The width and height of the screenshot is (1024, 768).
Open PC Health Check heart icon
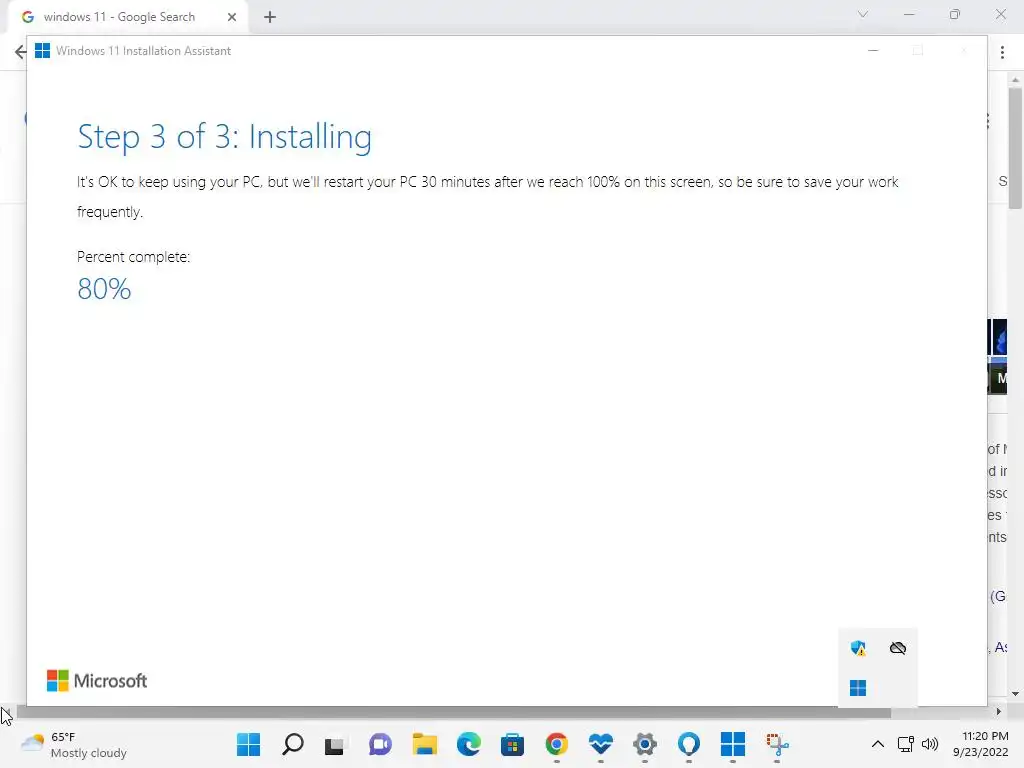point(601,744)
